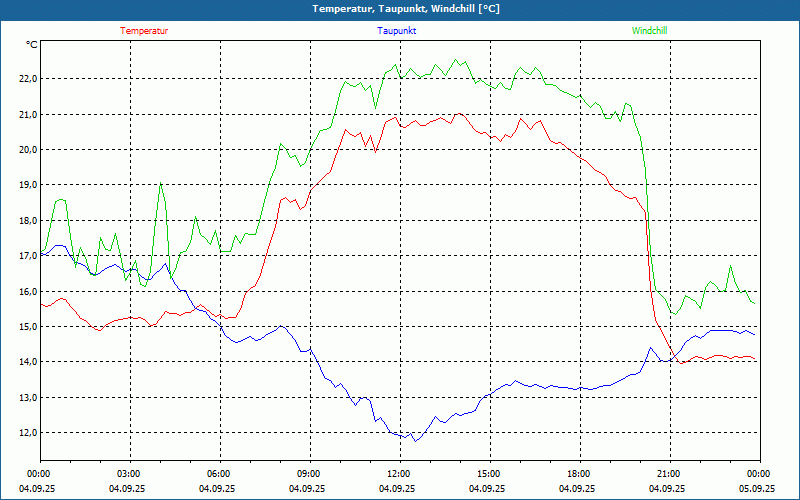The height and width of the screenshot is (500, 800).
Task: Click the 04.09.25 date below 12:00
Action: click(x=396, y=488)
